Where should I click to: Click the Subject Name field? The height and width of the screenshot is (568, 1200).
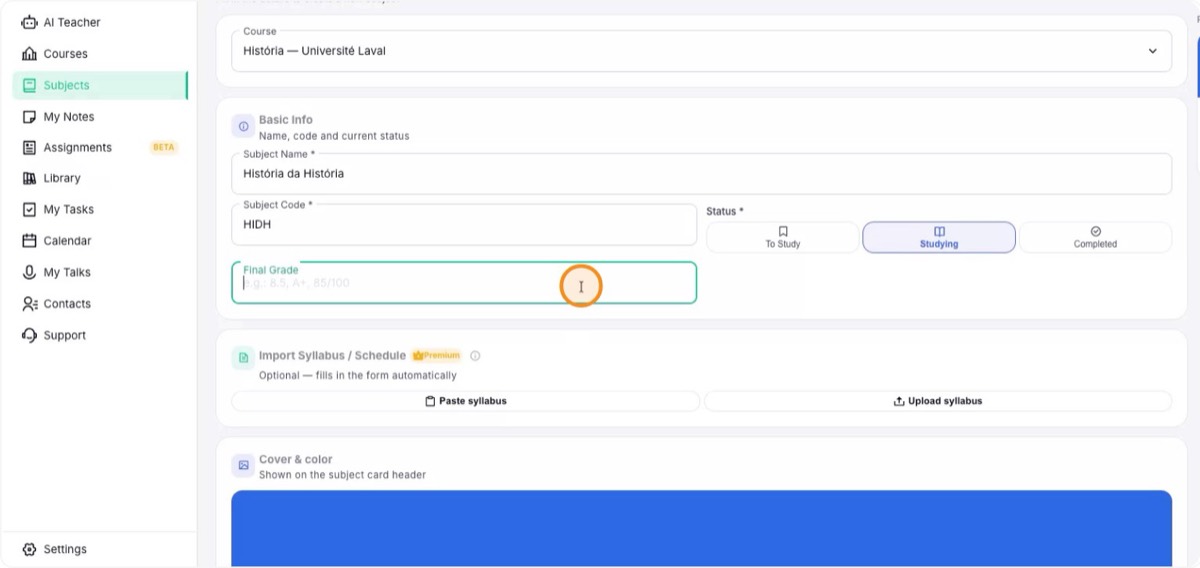tap(701, 174)
